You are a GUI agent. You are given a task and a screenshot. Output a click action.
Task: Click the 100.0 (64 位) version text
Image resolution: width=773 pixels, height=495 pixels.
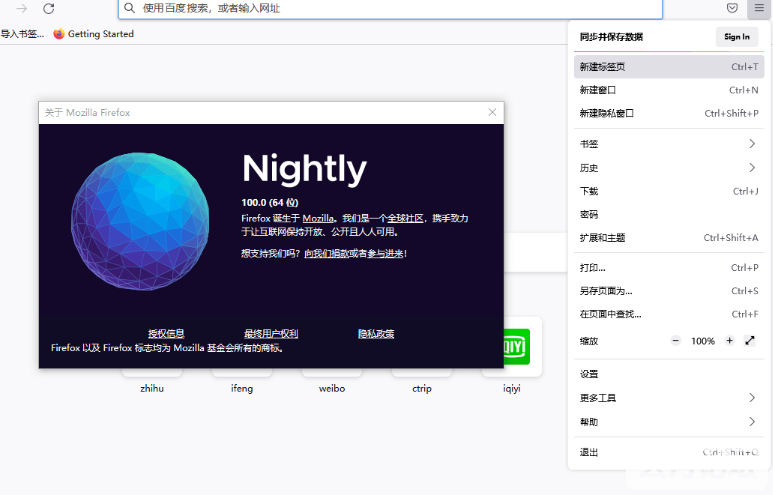270,203
